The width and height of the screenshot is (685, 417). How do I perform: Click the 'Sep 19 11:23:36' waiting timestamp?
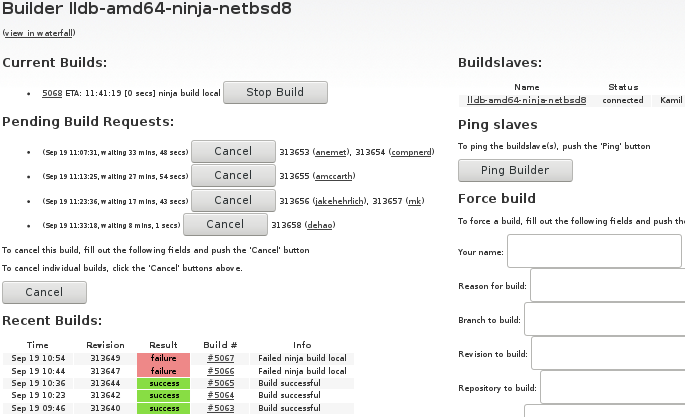point(115,201)
